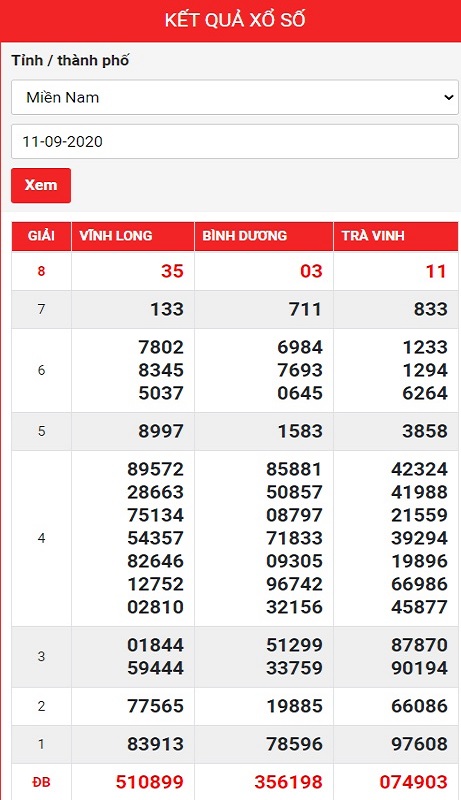Select the VĨNH LONG column header

click(116, 236)
